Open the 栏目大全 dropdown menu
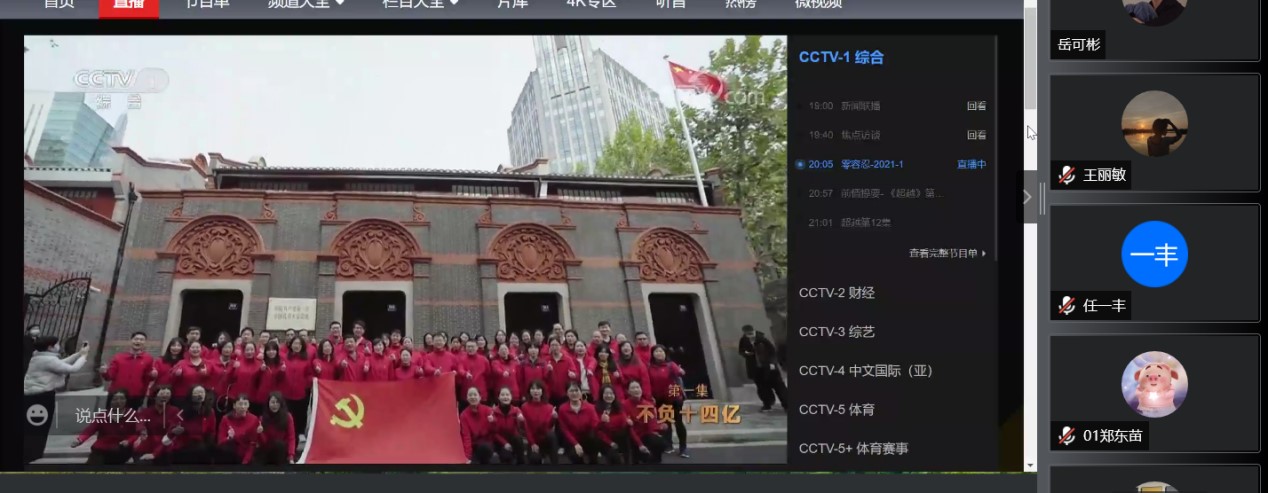1268x493 pixels. pos(420,3)
